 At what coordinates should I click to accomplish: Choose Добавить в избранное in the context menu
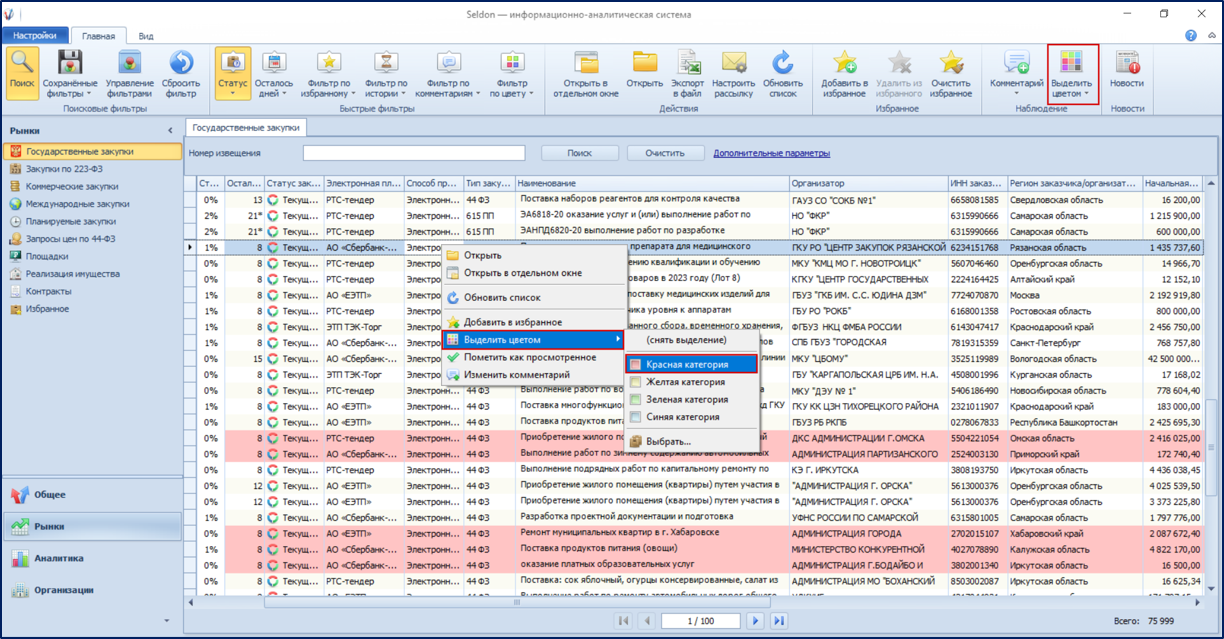(x=533, y=322)
